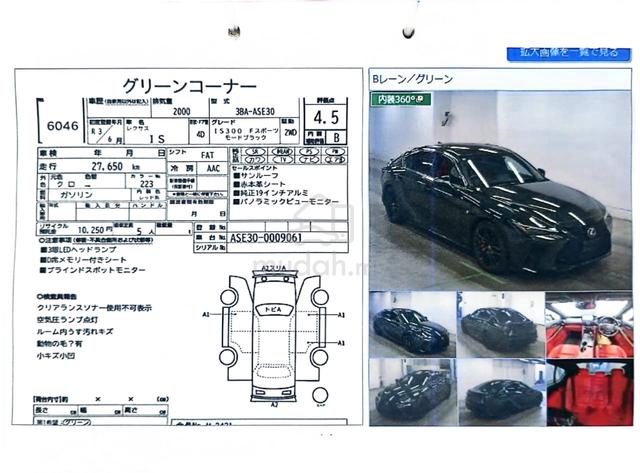The width and height of the screenshot is (640, 473).
Task: Click the interior grade B cell
Action: click(x=336, y=138)
